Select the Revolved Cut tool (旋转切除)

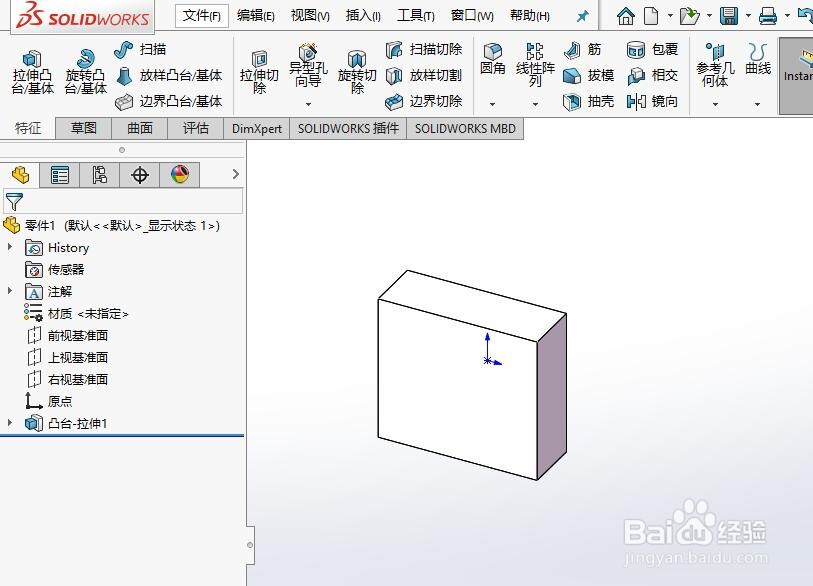(357, 72)
